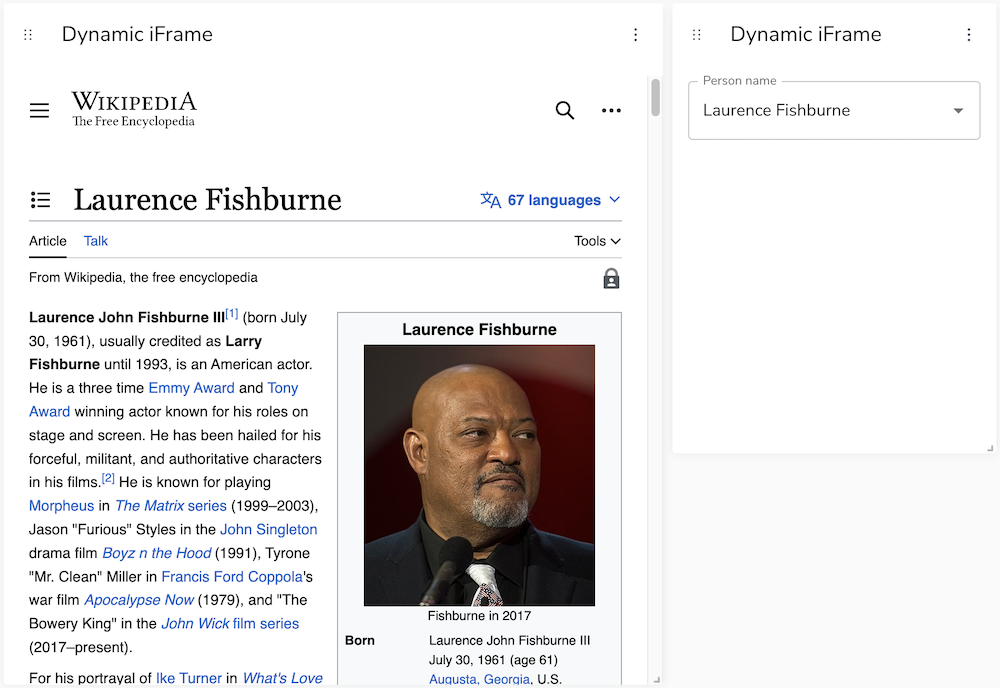Screen dimensions: 1000x688
Task: Open the John Wick film series link
Action: coord(230,624)
